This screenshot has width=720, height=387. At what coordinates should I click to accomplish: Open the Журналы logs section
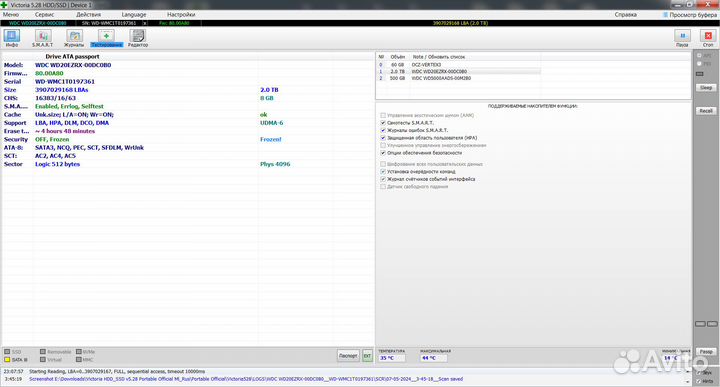tap(74, 38)
